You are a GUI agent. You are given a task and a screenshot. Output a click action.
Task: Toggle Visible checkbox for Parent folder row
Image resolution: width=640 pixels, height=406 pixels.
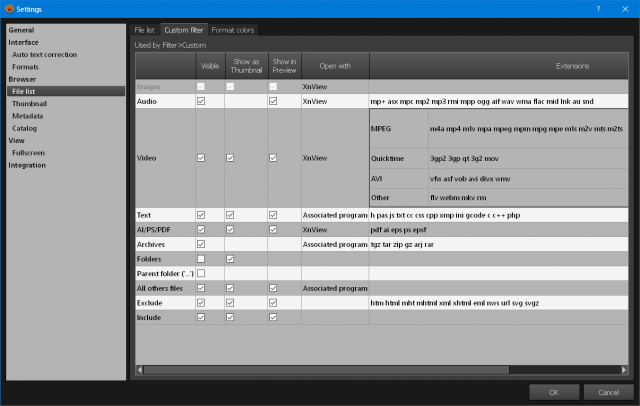(x=201, y=273)
